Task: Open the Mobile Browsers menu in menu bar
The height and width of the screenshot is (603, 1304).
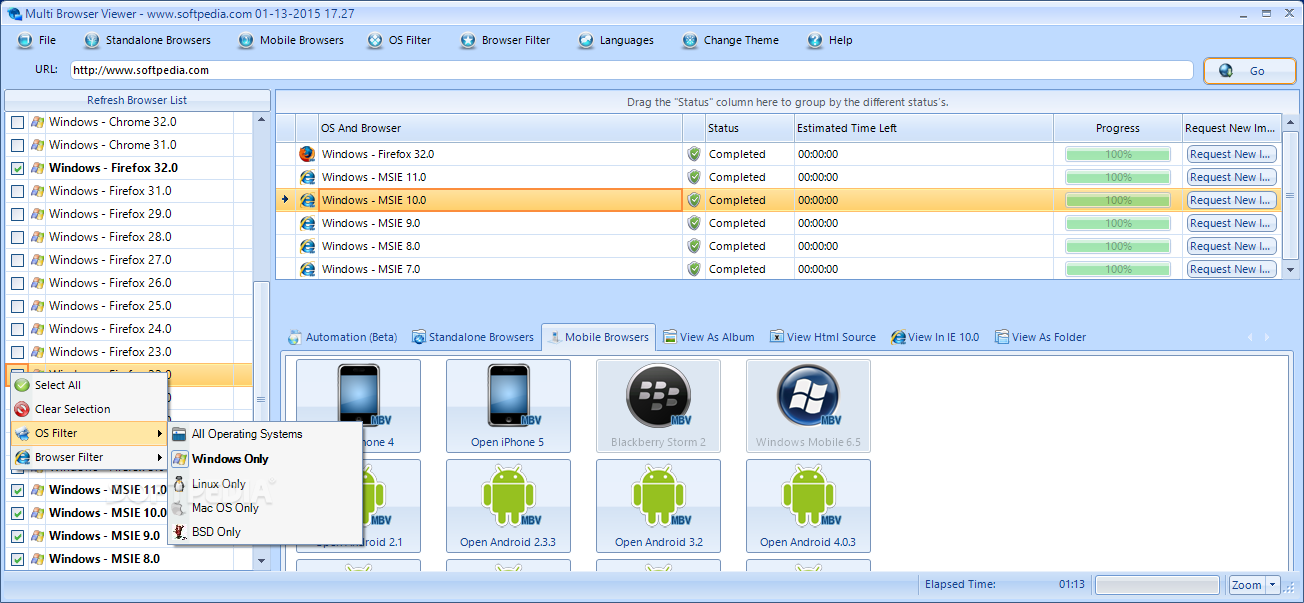Action: tap(291, 41)
